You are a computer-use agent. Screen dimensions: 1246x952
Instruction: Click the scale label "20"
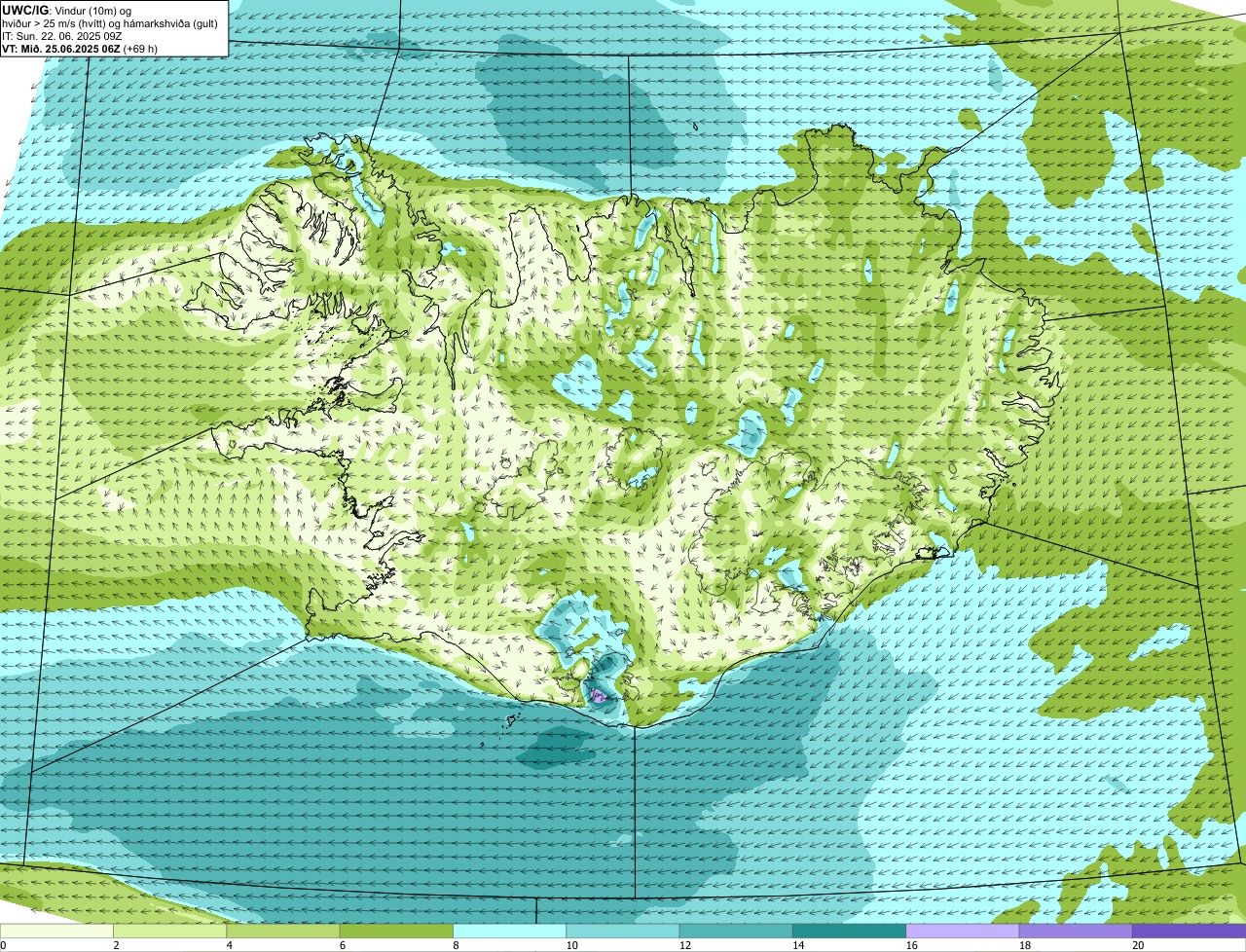pos(1137,945)
